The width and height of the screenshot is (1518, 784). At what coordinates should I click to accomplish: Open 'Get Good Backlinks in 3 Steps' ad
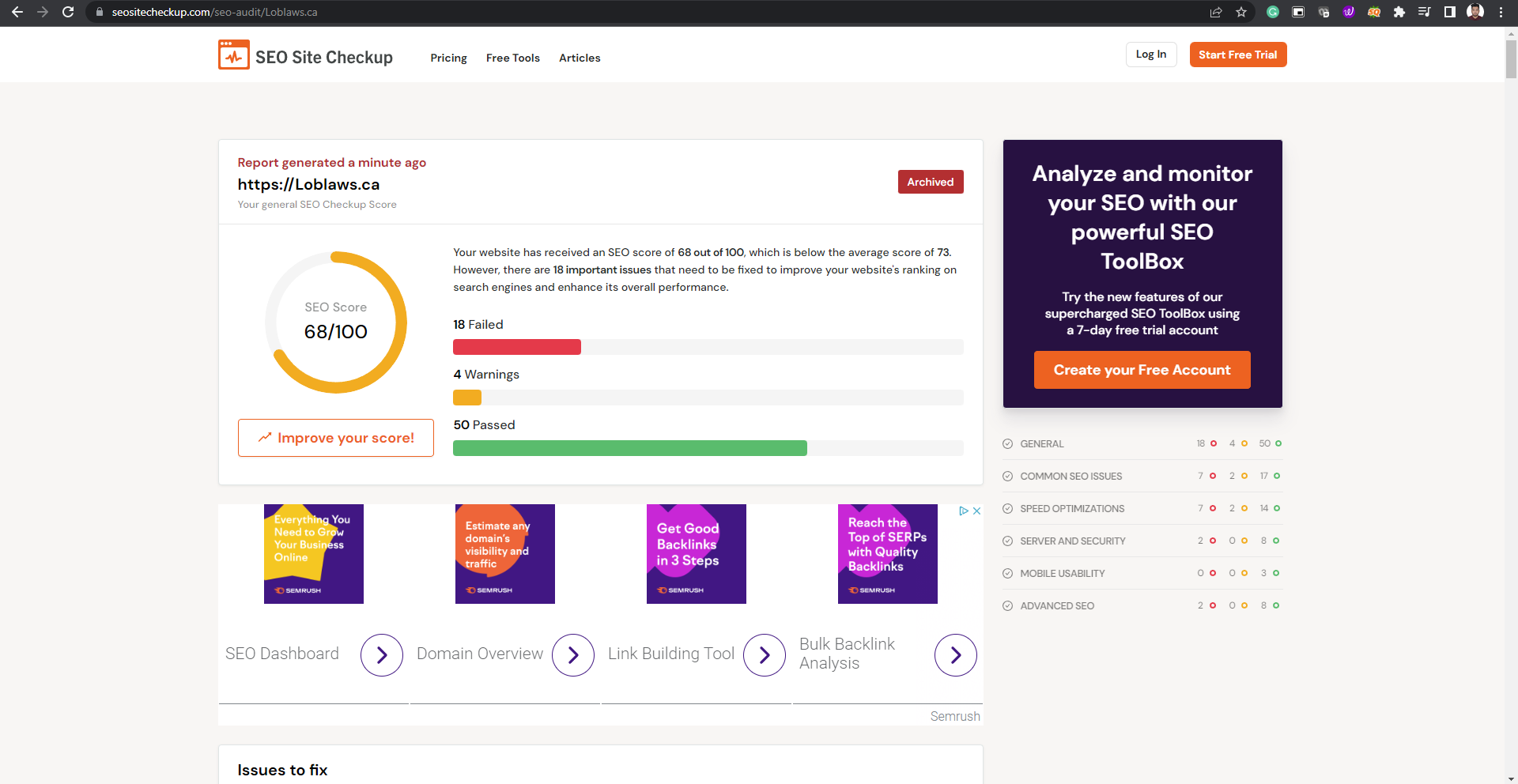(x=697, y=554)
